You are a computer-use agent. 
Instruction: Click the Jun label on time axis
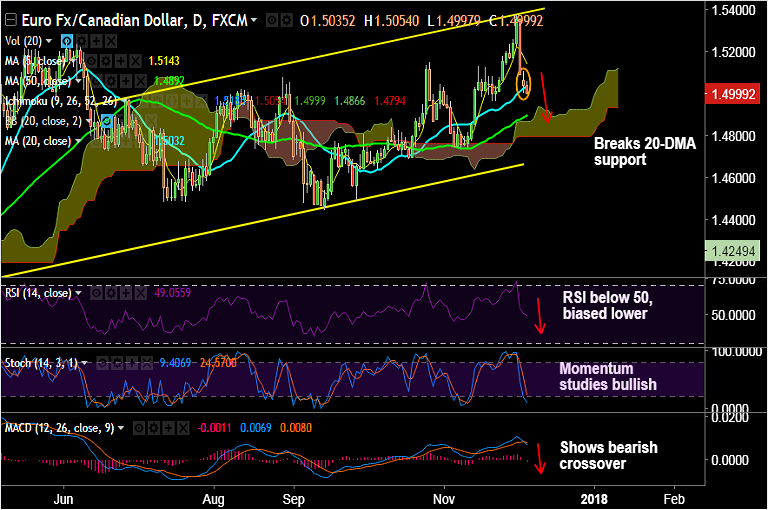[63, 499]
